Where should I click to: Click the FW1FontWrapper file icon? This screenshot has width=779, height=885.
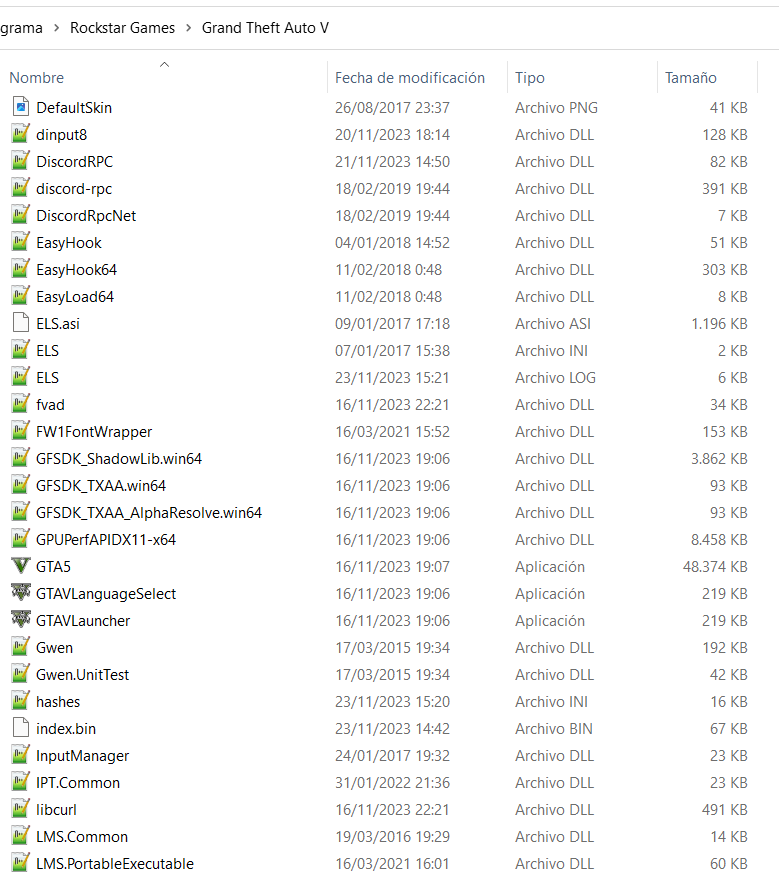21,431
